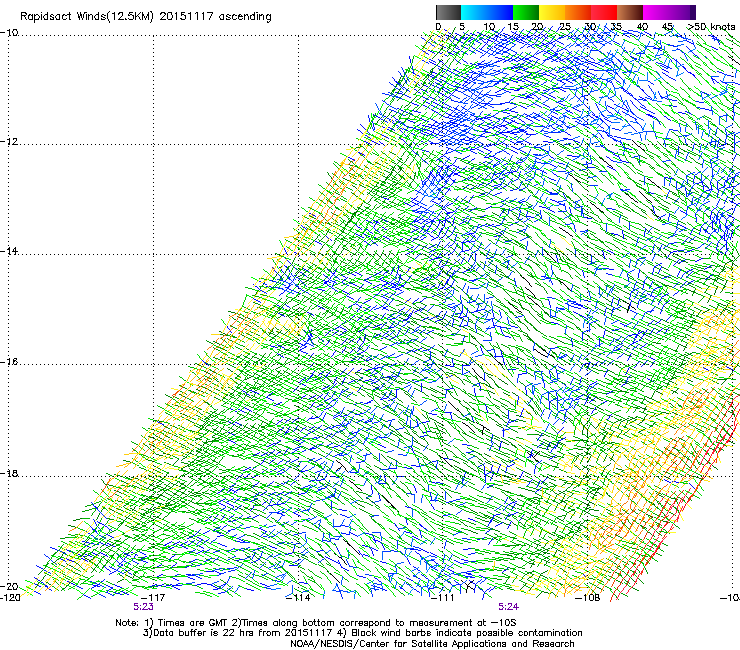This screenshot has width=740, height=650.
Task: Click the brown 35-40 knots legend segment
Action: pyautogui.click(x=630, y=12)
